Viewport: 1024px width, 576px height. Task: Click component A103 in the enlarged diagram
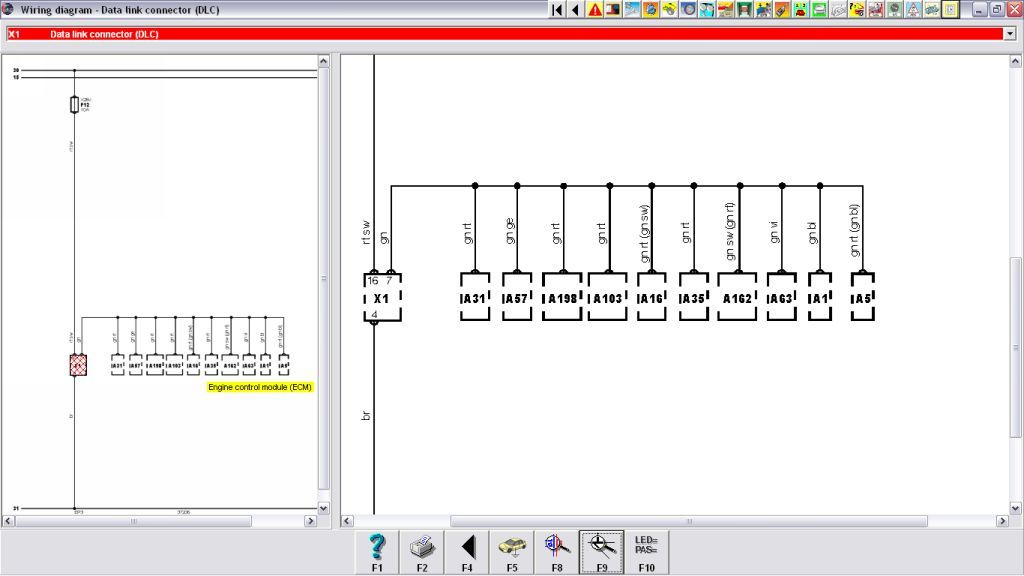point(608,298)
